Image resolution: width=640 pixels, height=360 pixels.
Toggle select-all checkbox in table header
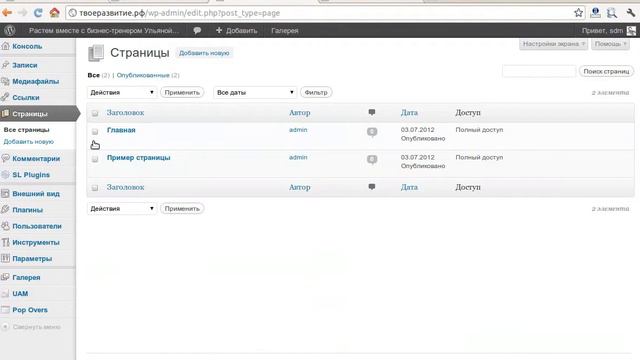[95, 113]
